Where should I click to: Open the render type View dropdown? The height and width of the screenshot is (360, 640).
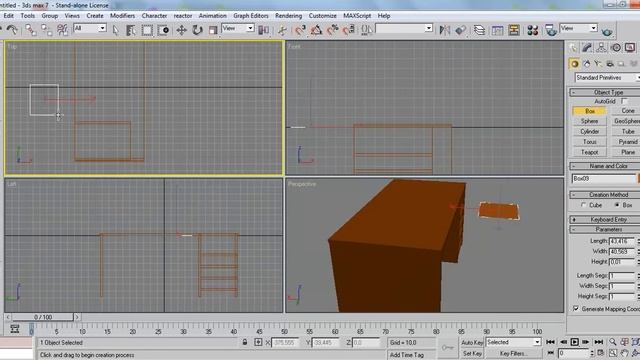[x=578, y=28]
